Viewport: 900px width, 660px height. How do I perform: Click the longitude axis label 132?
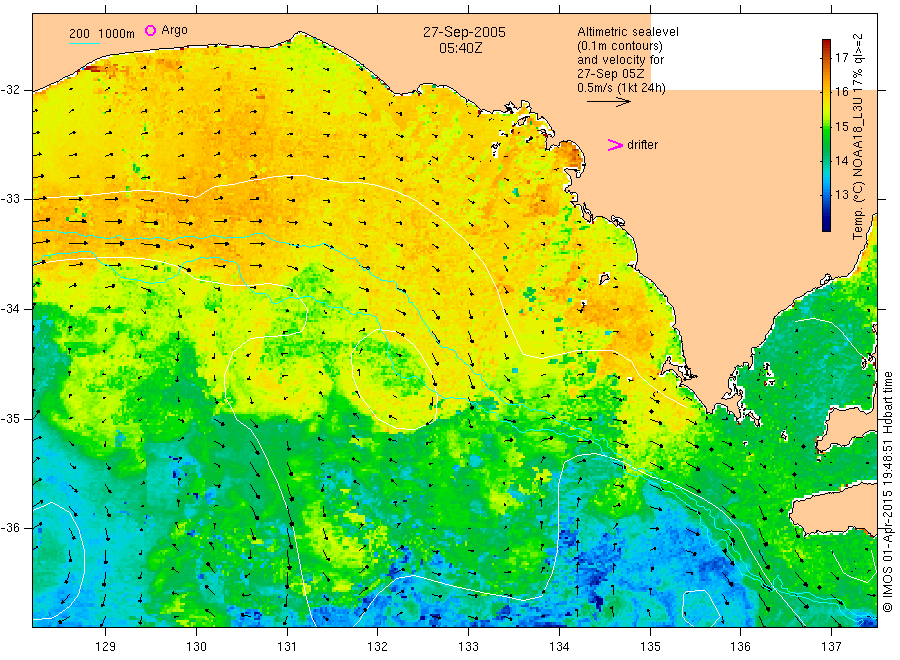pos(378,647)
